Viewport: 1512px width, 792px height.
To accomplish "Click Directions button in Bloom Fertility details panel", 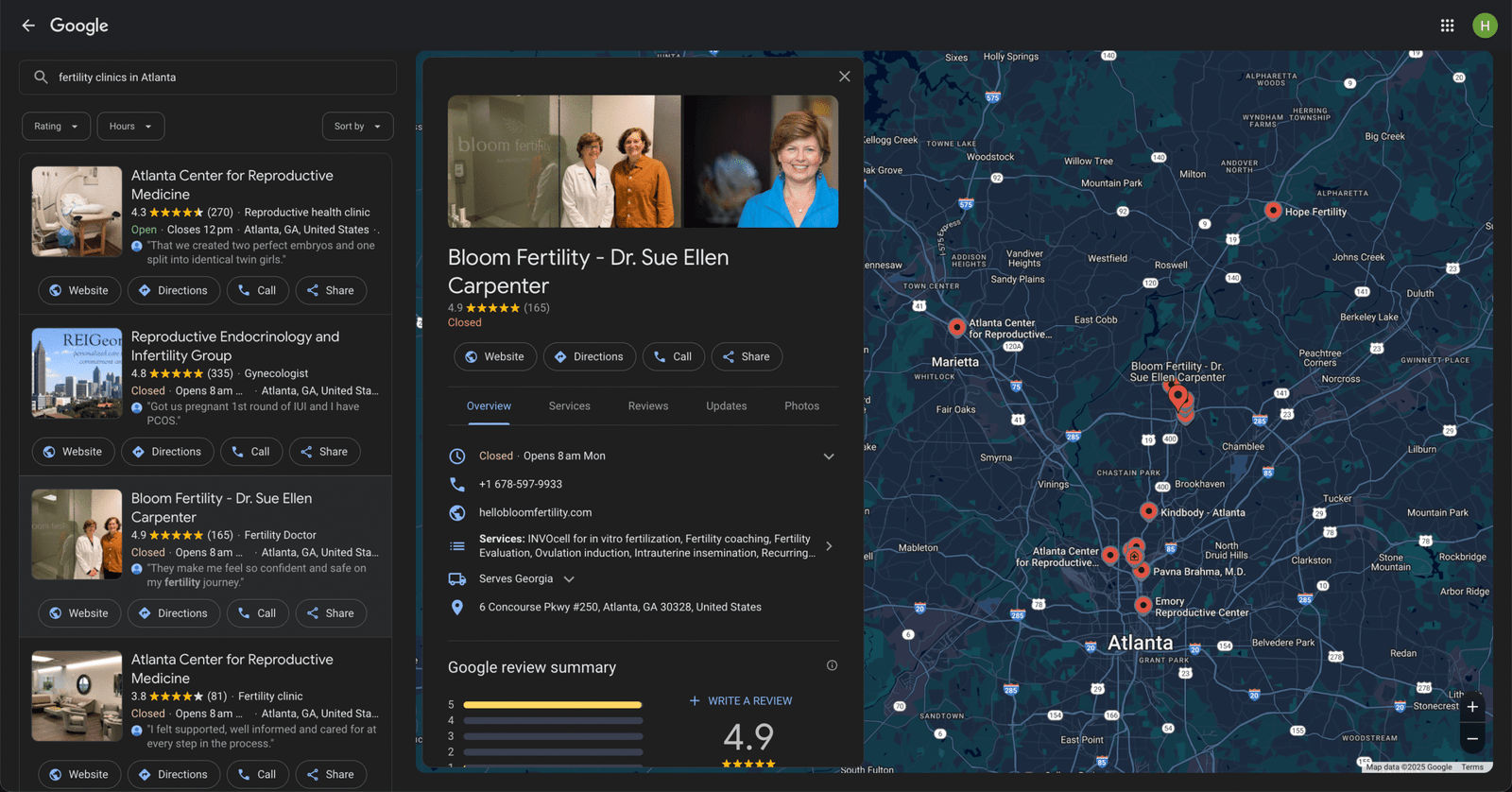I will tap(590, 357).
